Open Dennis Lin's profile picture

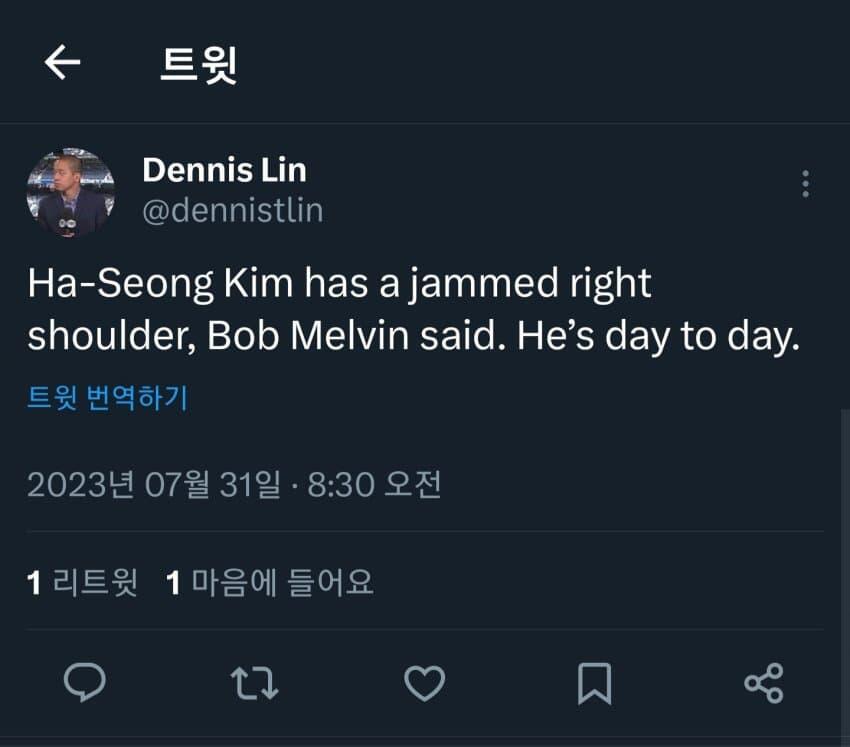click(70, 192)
